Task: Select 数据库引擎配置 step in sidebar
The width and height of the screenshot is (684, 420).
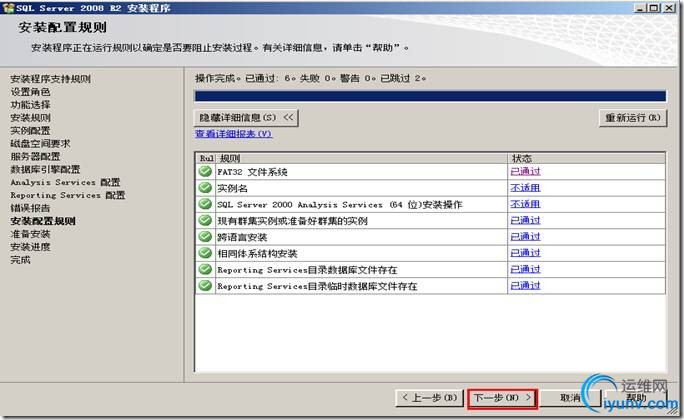Action: (x=45, y=169)
